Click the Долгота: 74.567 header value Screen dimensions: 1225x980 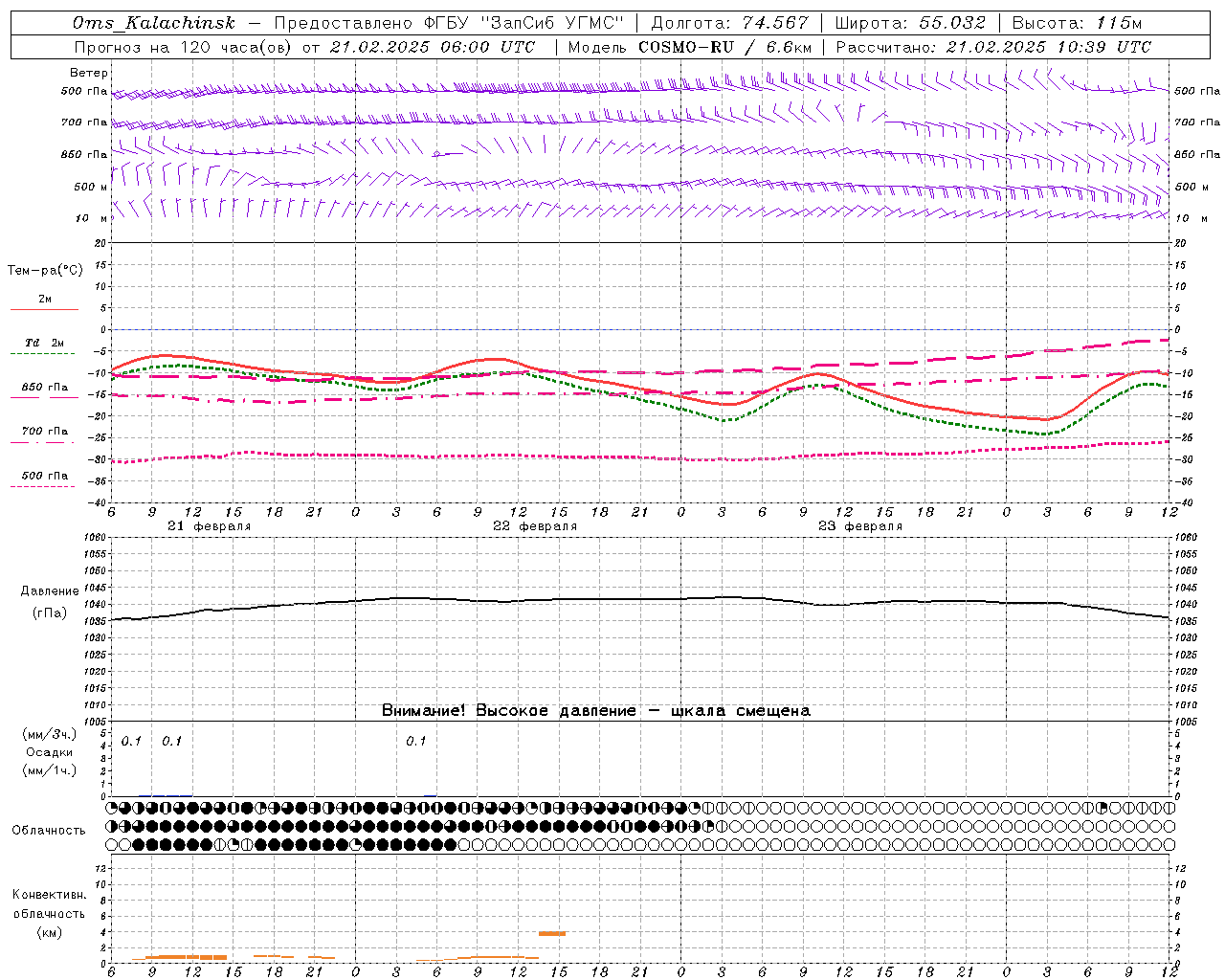[729, 23]
